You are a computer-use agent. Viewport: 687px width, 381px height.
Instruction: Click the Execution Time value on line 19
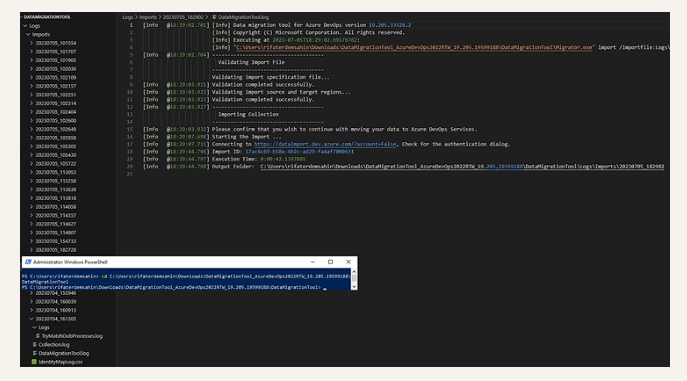coord(283,159)
